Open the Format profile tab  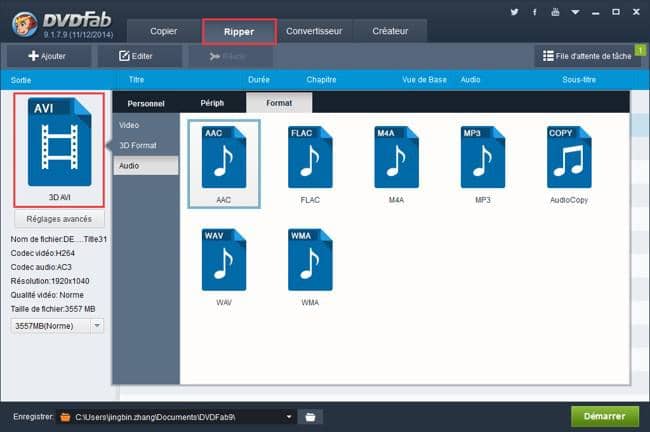(x=279, y=103)
